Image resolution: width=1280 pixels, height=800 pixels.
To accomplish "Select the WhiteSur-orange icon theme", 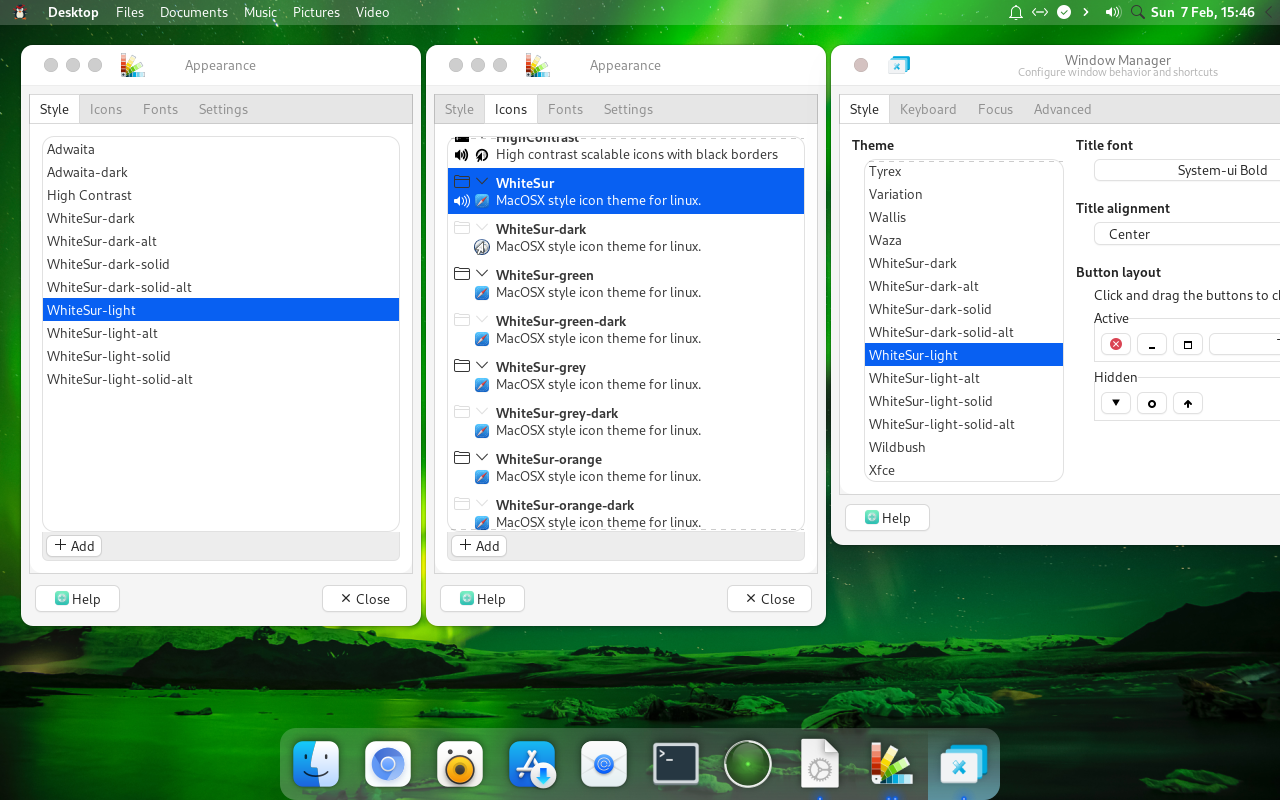I will click(626, 467).
